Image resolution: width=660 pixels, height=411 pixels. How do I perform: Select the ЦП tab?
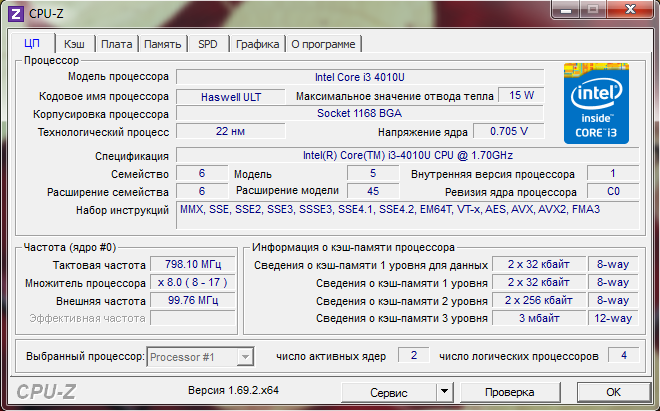point(32,43)
